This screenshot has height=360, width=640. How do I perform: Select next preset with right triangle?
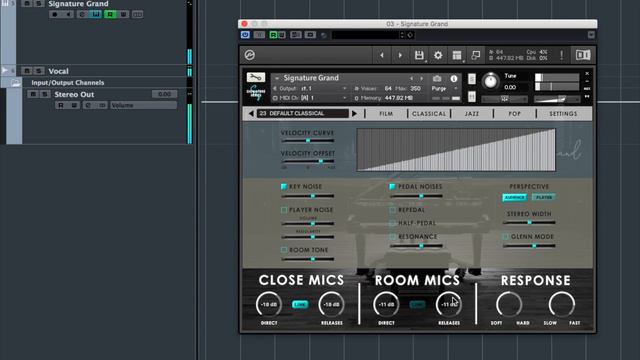354,113
